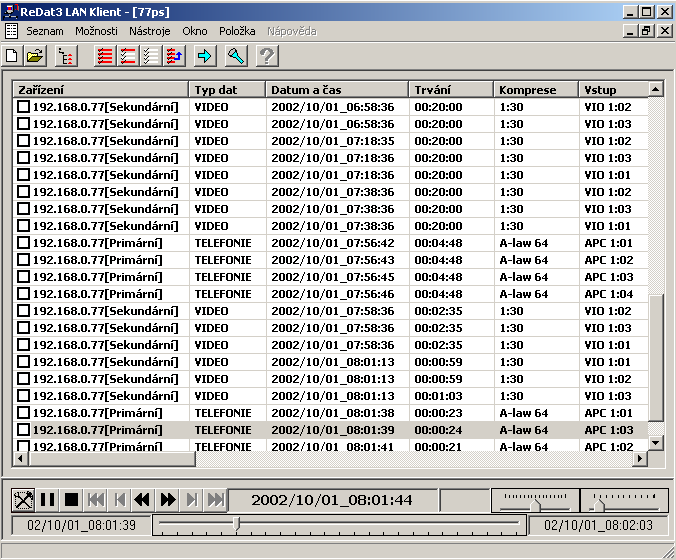Click the horizontal scrollbar left arrow
This screenshot has height=560, width=676.
[x=21, y=459]
